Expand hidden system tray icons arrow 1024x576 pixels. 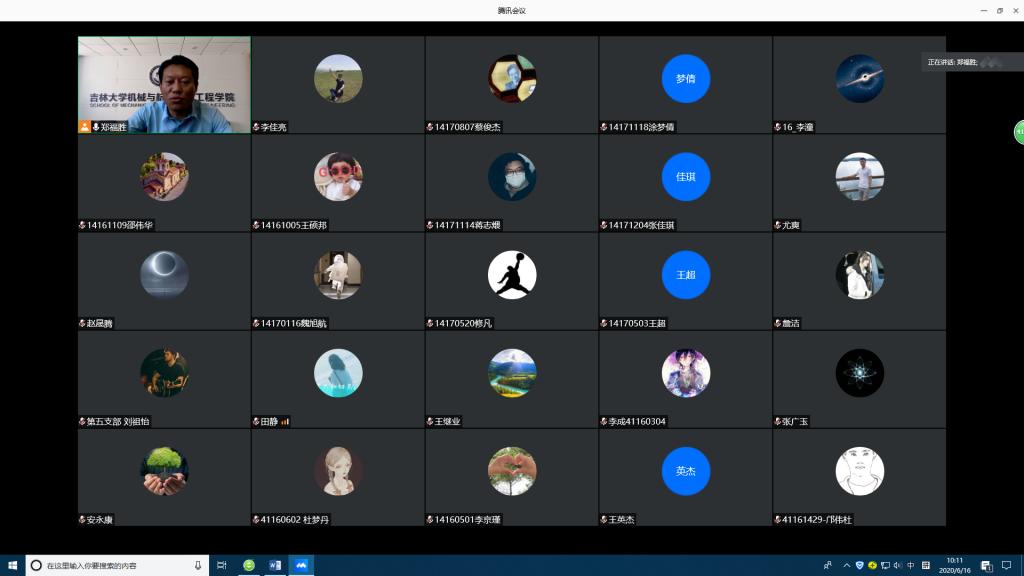point(847,565)
